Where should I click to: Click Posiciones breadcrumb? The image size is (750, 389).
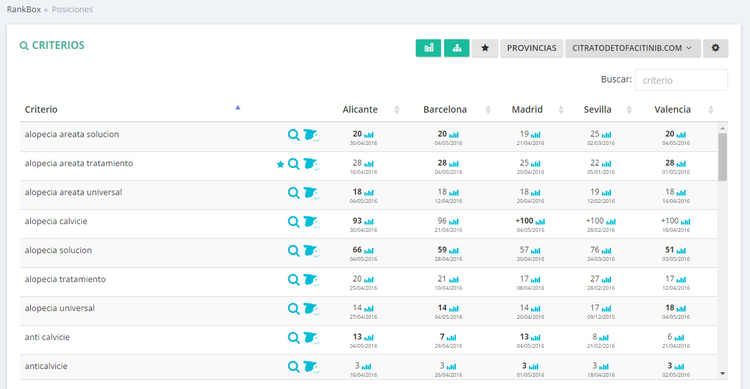click(x=72, y=9)
